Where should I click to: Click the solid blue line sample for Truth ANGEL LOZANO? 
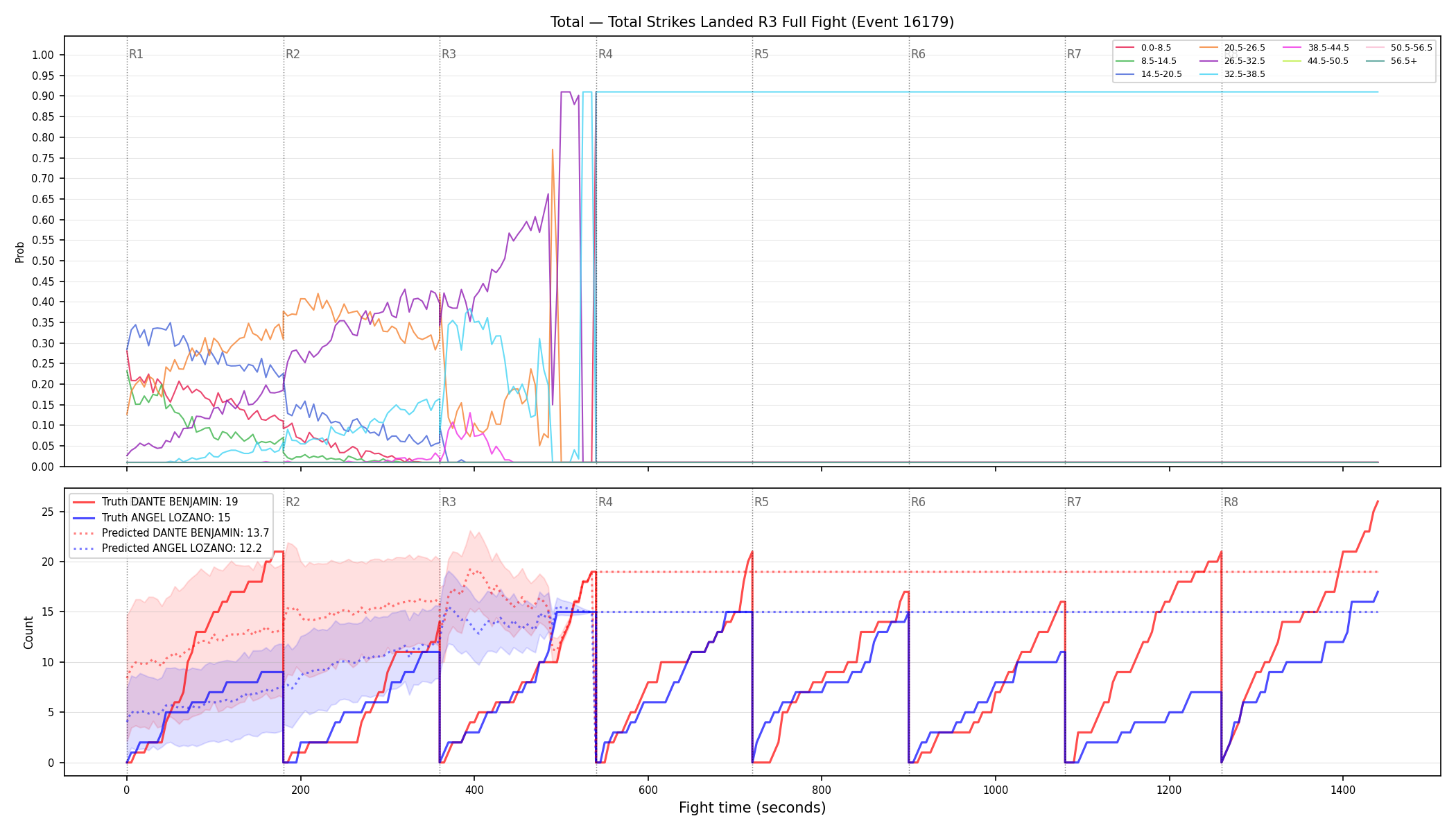[x=85, y=518]
